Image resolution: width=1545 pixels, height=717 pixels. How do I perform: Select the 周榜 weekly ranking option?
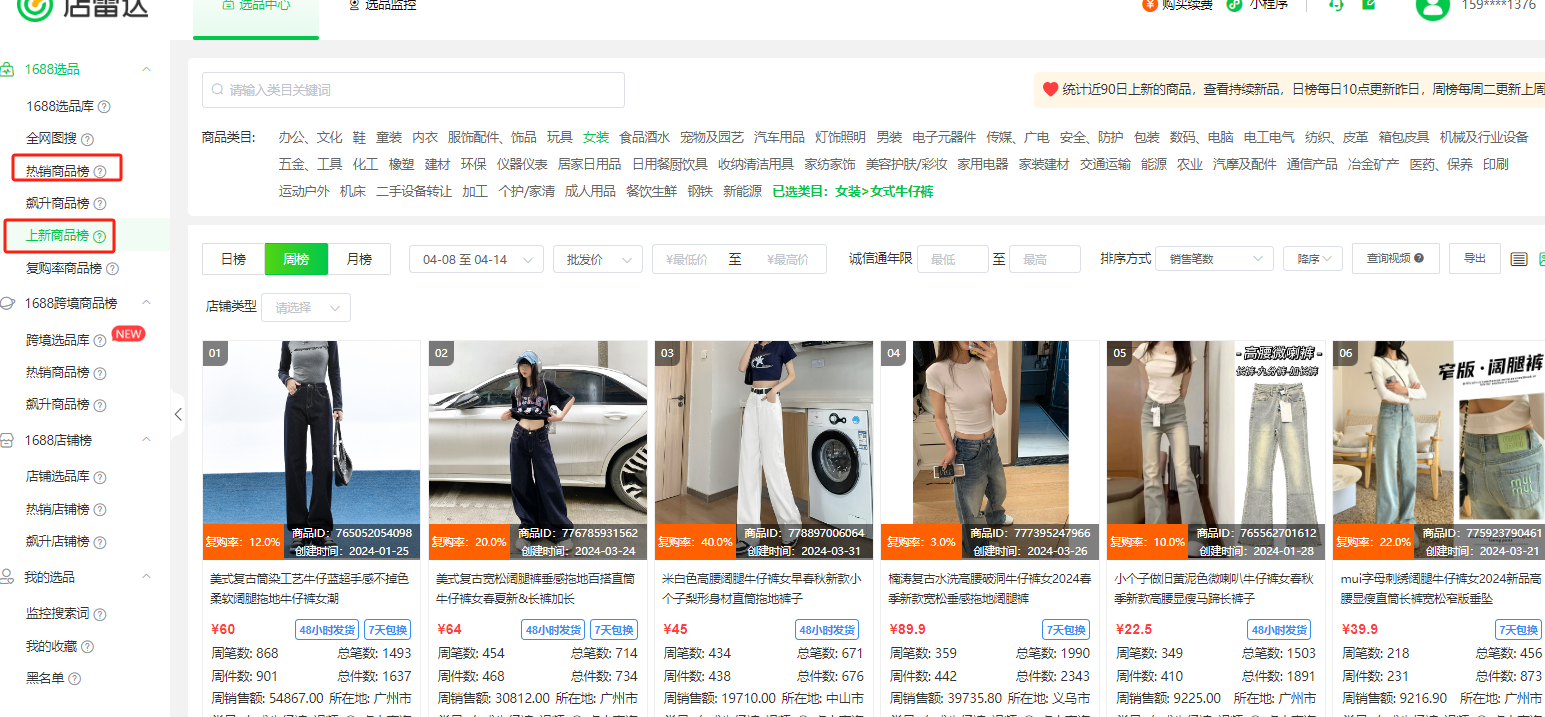click(296, 259)
